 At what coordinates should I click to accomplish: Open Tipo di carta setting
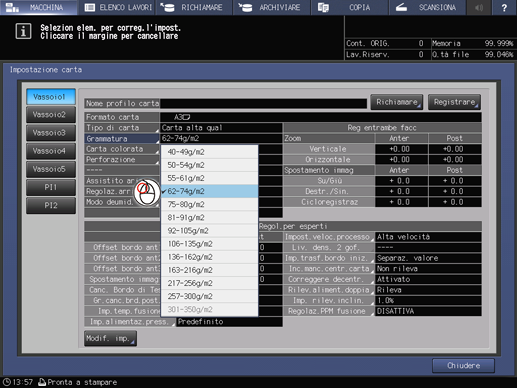pos(122,128)
